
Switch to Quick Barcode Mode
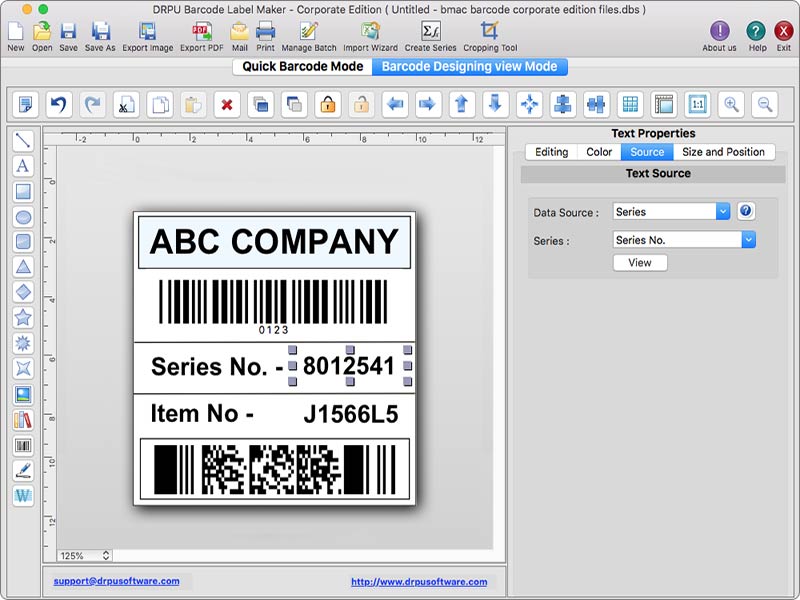303,67
